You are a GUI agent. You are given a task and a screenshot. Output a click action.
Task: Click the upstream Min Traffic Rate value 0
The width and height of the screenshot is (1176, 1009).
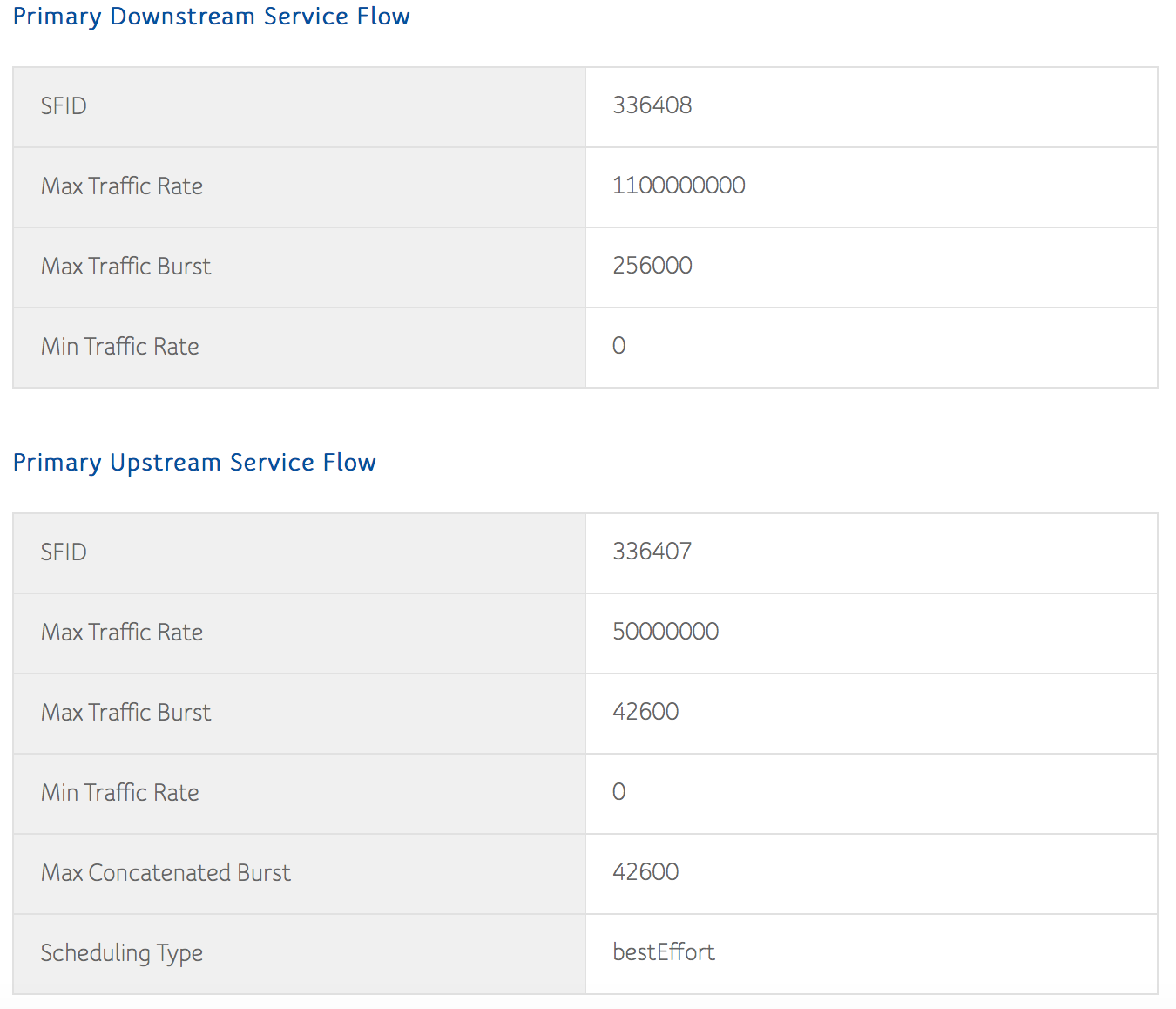(618, 792)
